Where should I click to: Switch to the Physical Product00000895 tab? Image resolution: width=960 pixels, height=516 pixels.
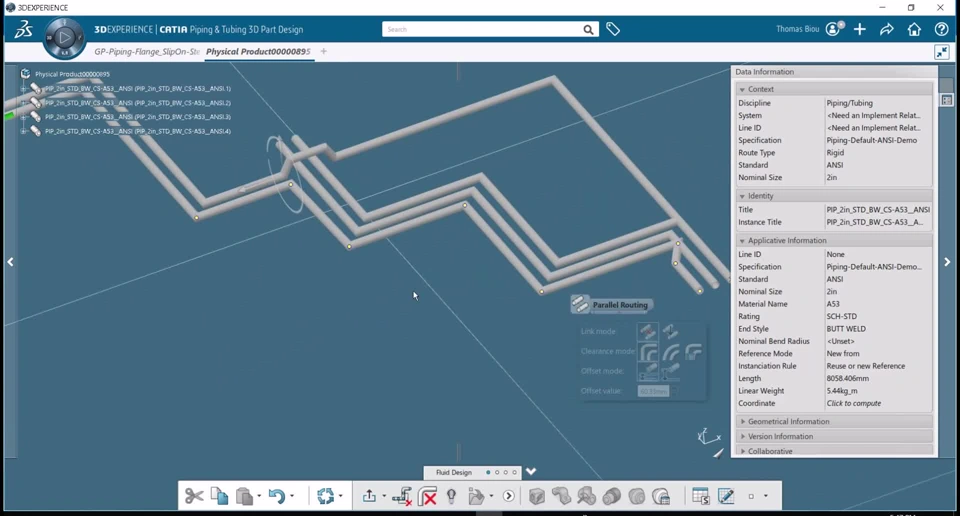click(x=258, y=51)
